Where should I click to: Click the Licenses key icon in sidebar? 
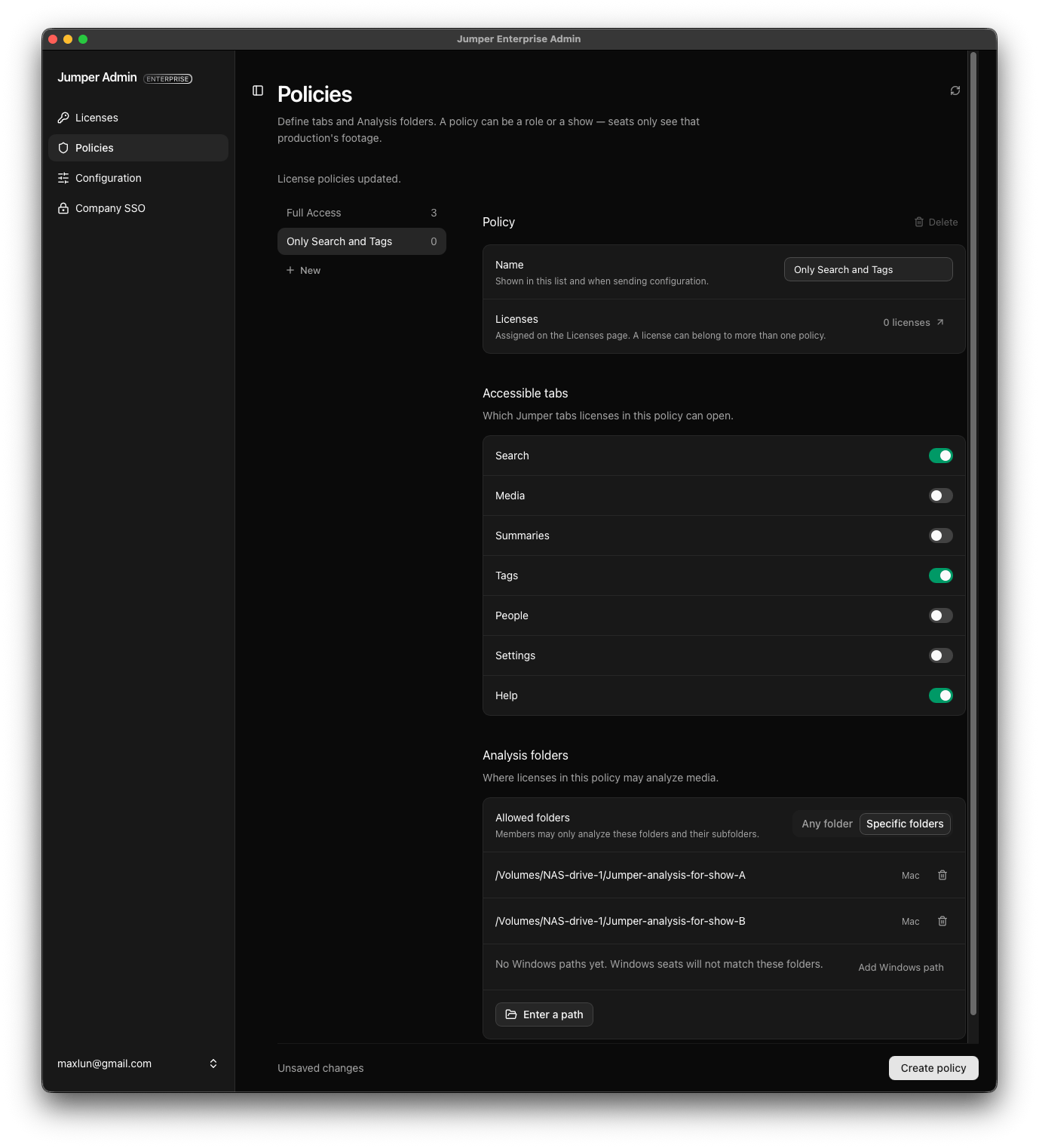click(63, 118)
